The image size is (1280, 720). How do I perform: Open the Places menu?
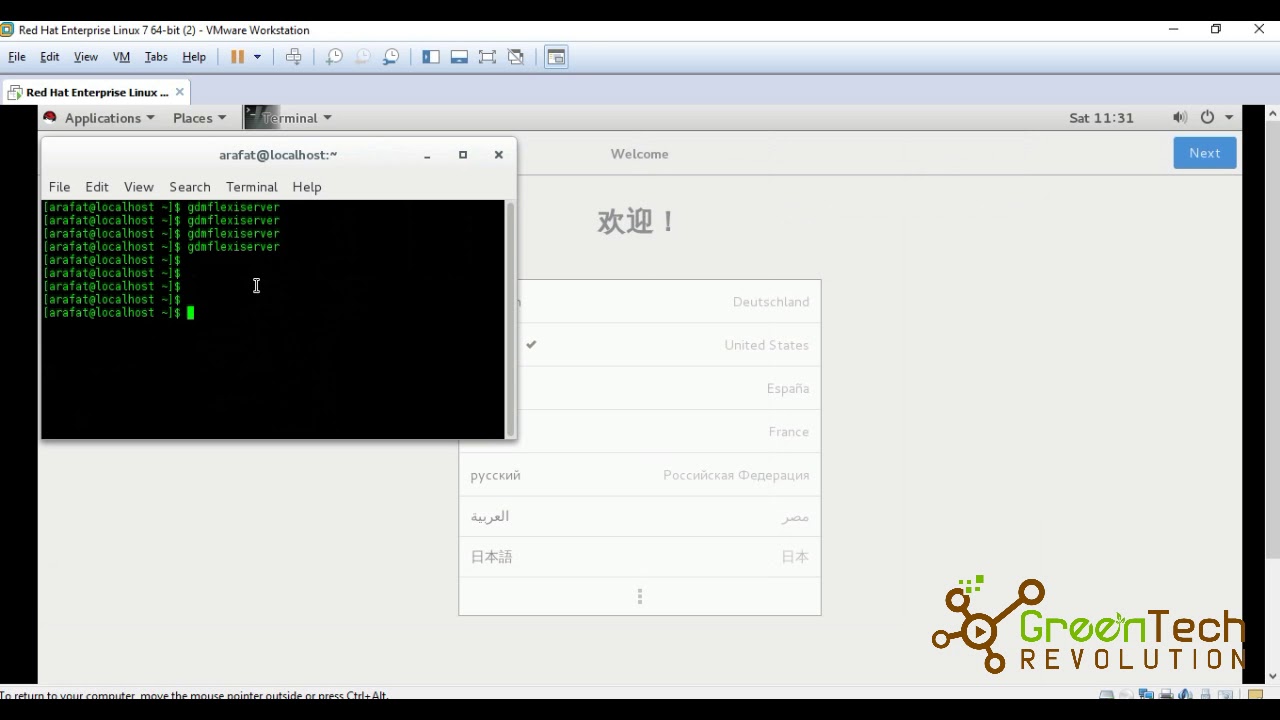coord(199,118)
